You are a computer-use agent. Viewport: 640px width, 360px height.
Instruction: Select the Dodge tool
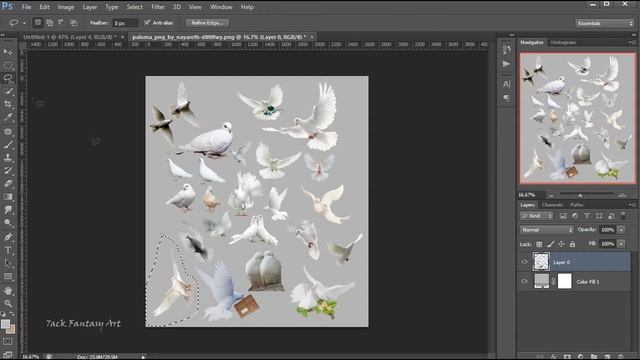tap(8, 223)
